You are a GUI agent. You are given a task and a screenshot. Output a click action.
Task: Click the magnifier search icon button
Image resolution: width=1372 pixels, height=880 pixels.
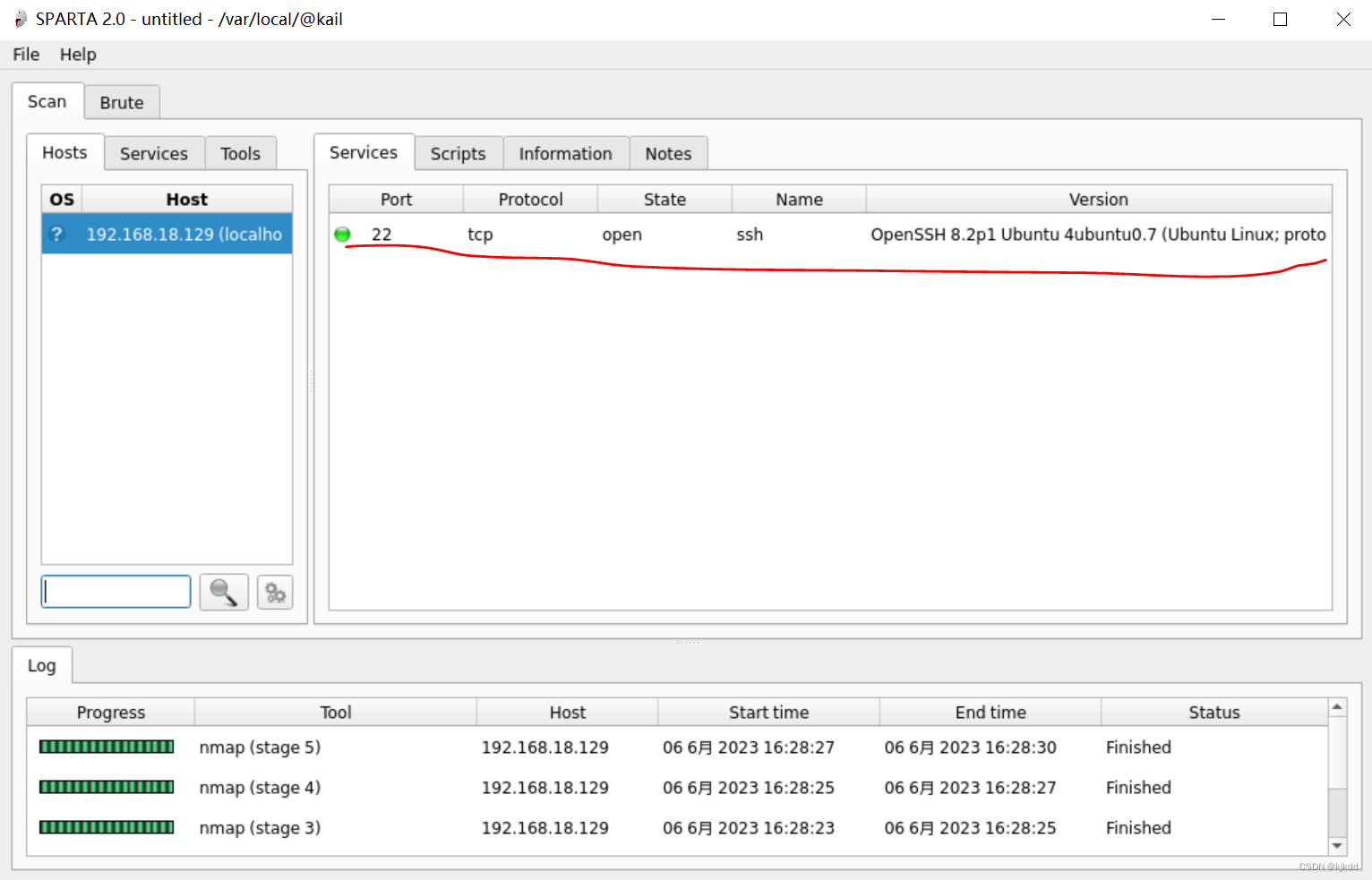click(224, 593)
